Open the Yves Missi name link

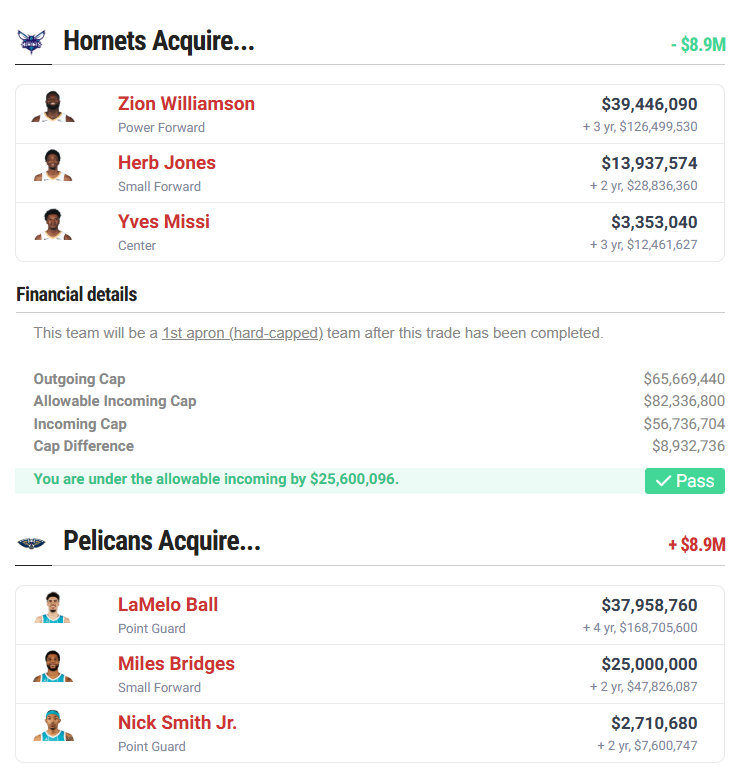164,222
